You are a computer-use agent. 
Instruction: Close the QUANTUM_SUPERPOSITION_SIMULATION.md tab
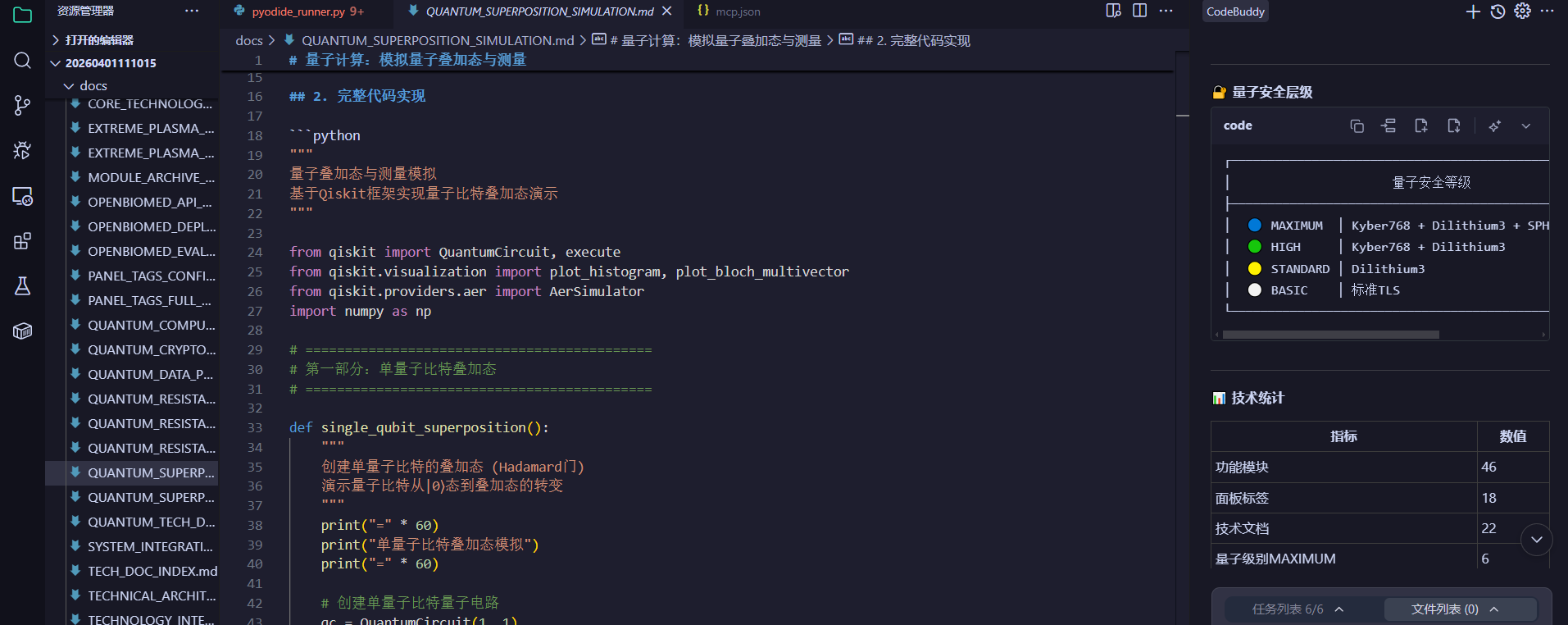click(667, 11)
